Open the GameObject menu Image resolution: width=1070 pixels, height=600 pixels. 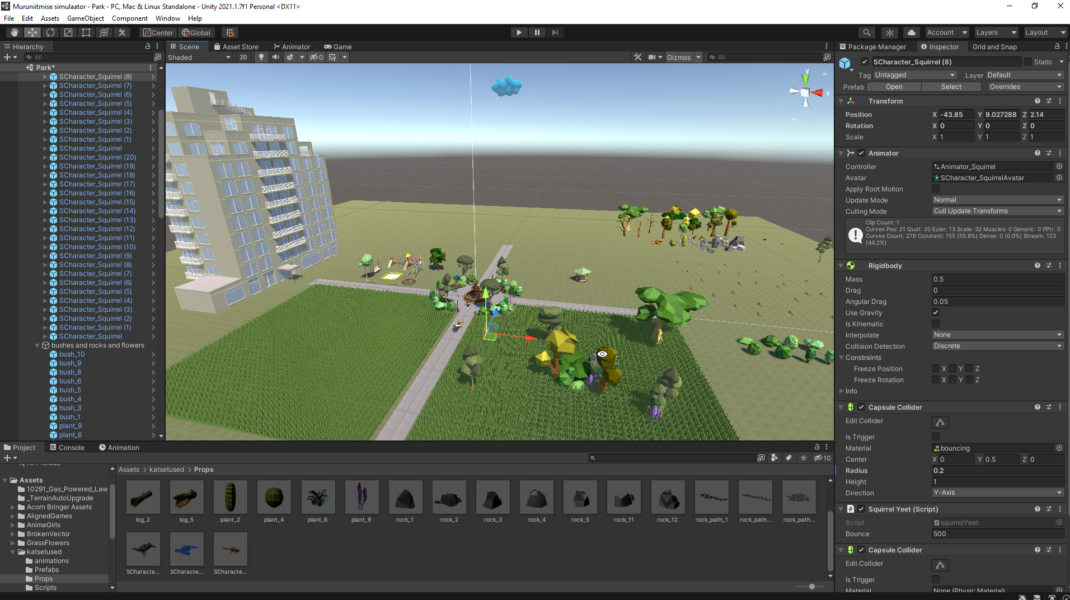[x=85, y=18]
